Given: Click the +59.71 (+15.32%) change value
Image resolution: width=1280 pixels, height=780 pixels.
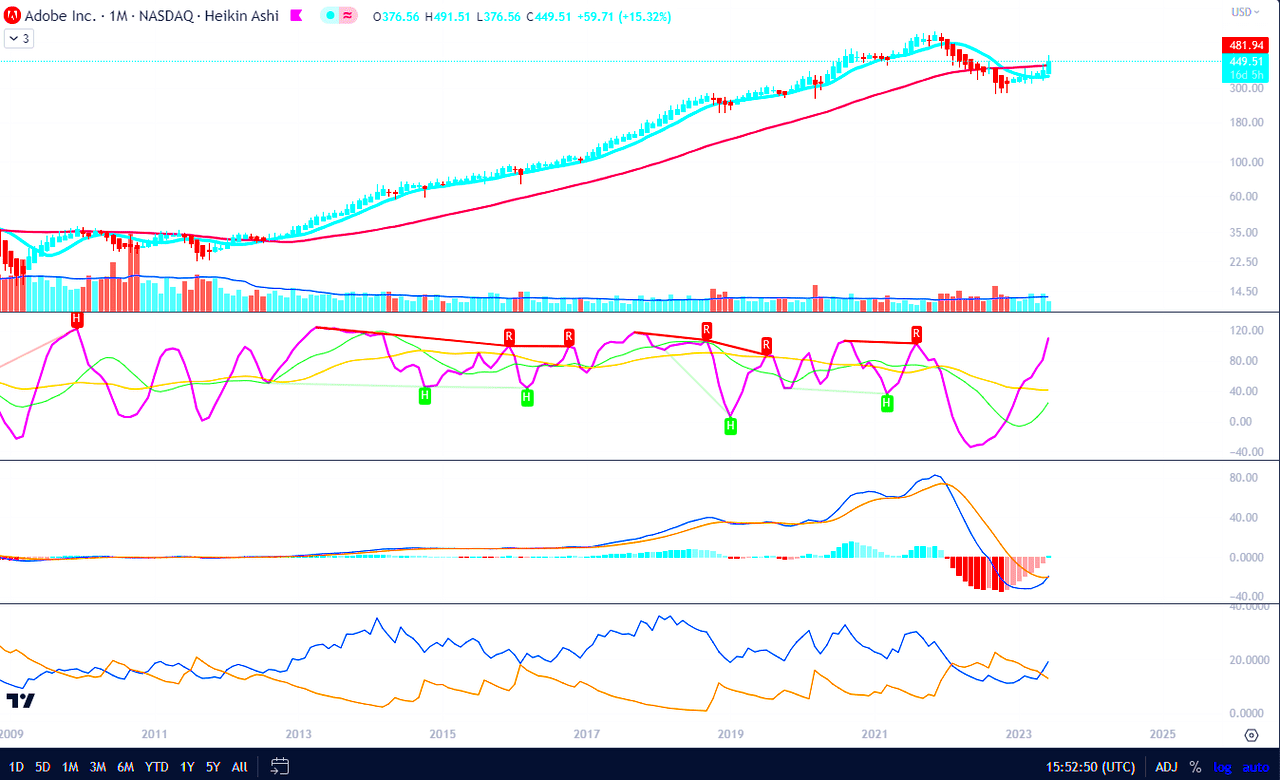Looking at the screenshot, I should point(625,17).
